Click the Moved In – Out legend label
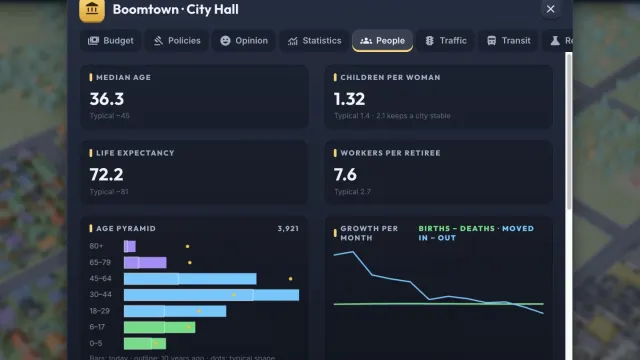 point(476,233)
